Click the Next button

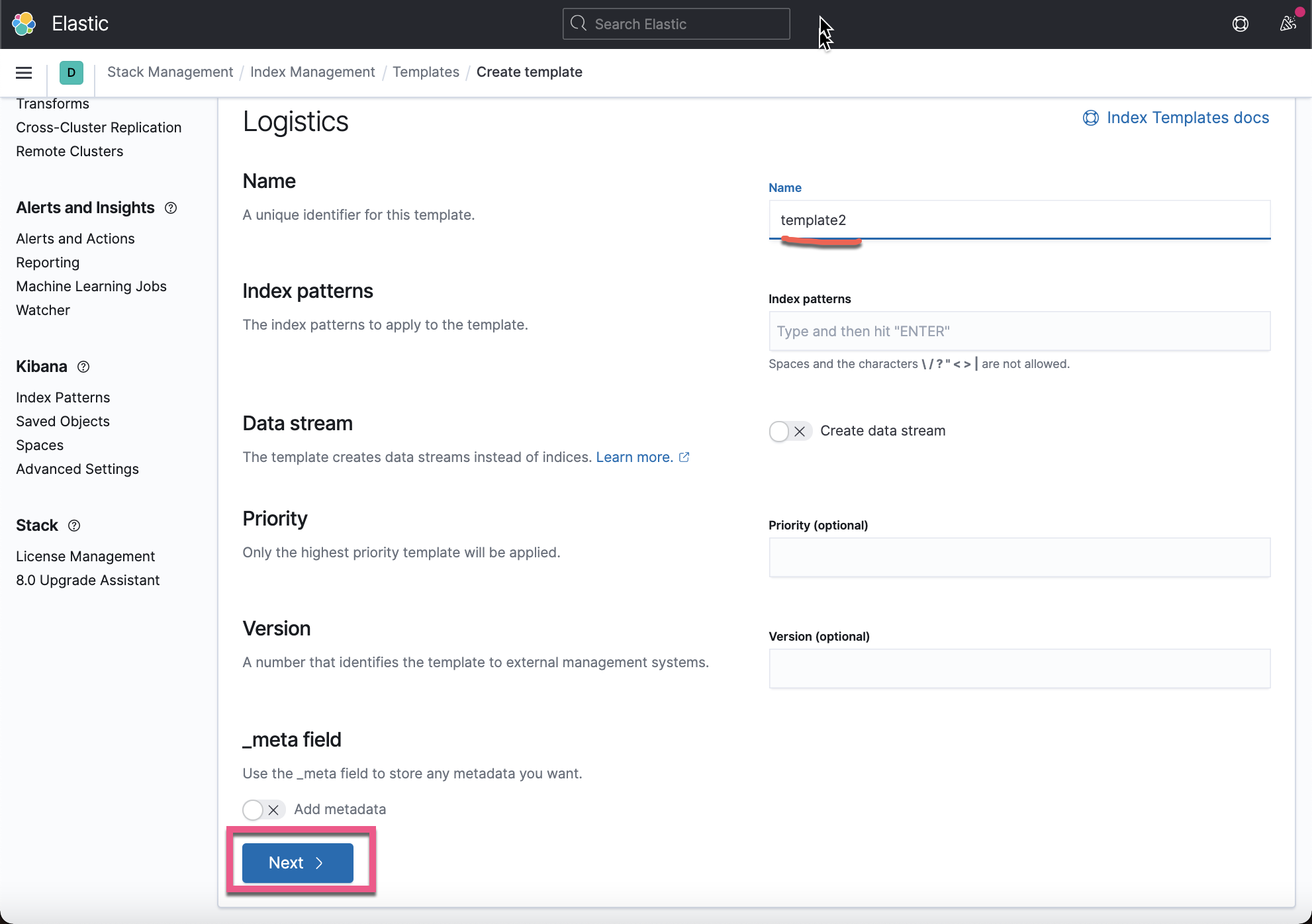click(297, 862)
